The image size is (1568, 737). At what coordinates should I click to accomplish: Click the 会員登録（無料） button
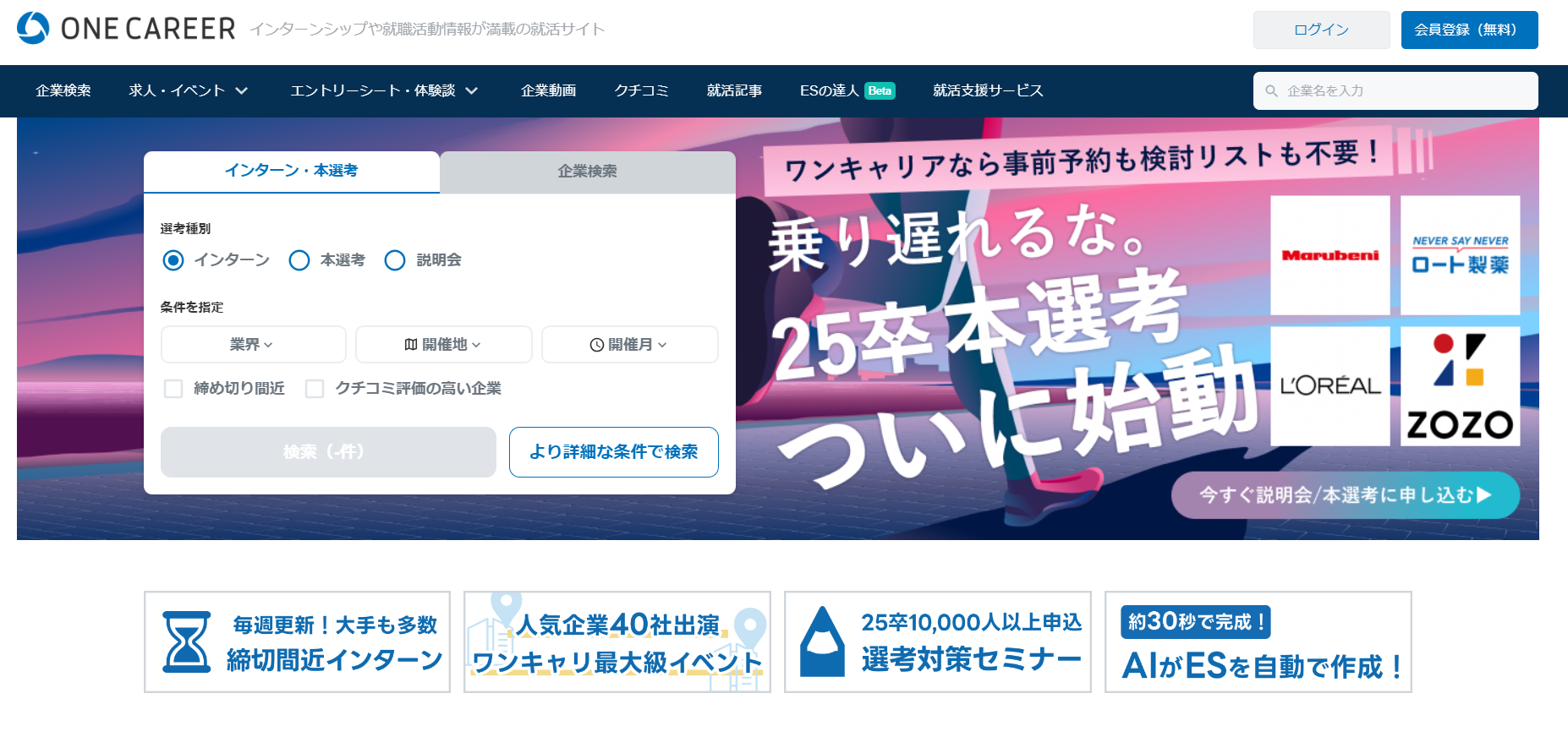click(x=1469, y=30)
